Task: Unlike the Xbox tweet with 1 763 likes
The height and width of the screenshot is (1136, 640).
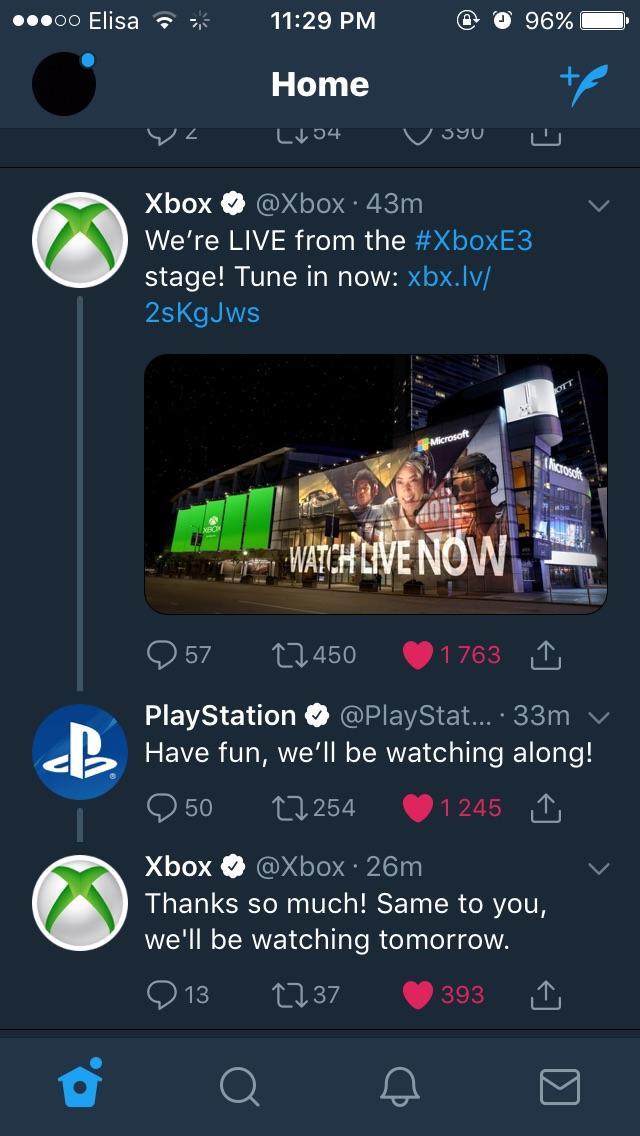Action: pyautogui.click(x=417, y=655)
